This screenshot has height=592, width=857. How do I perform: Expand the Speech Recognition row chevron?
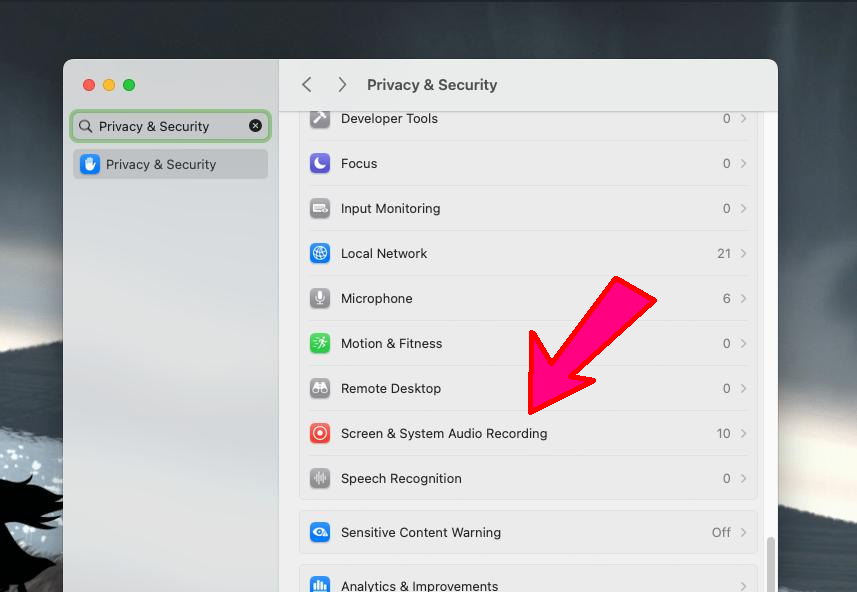pyautogui.click(x=743, y=478)
